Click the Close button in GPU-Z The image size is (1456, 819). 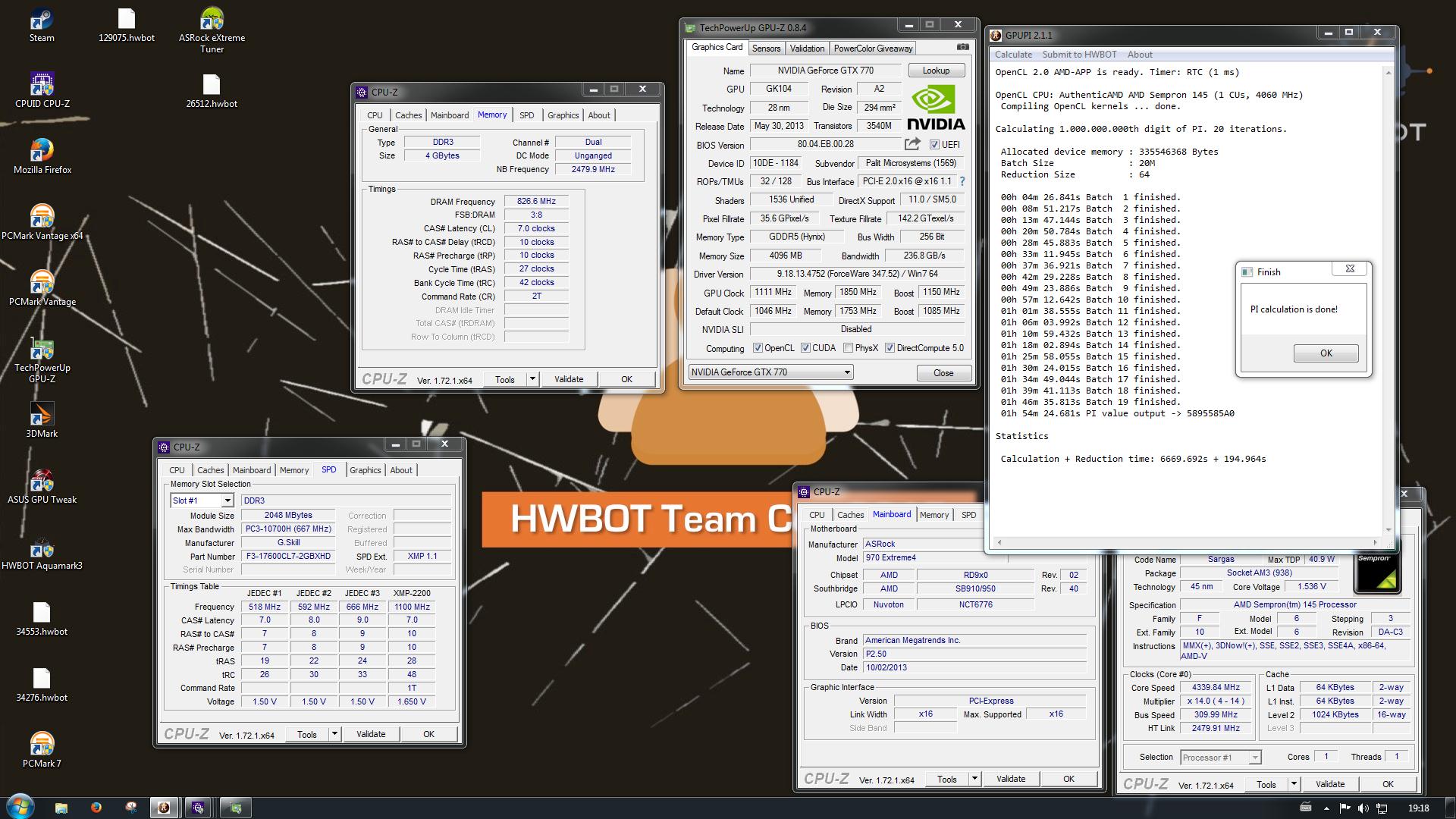[x=943, y=372]
